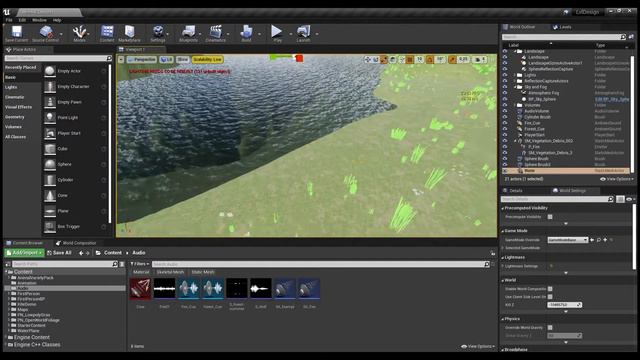640x360 pixels.
Task: Select the Fire_Cue audio asset thumbnail
Action: [x=189, y=289]
